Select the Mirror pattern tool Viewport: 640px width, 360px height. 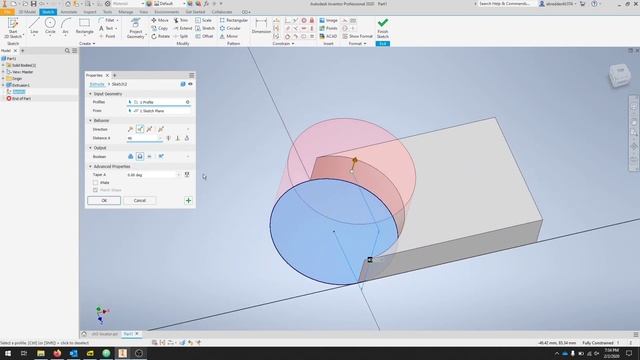[x=229, y=36]
